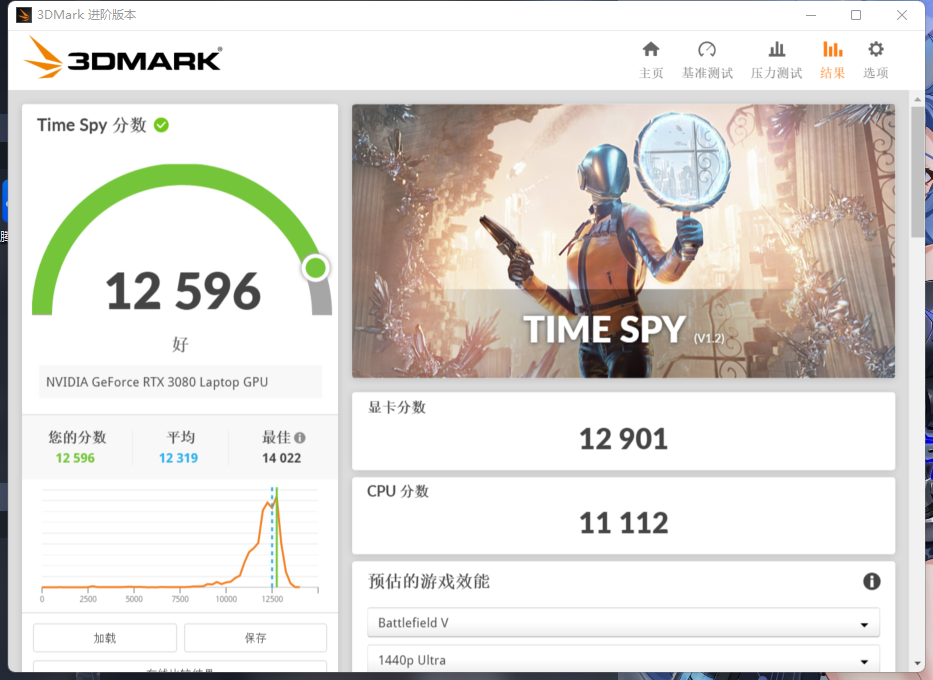Click the 保存 save button
Viewport: 933px width, 680px height.
[255, 638]
